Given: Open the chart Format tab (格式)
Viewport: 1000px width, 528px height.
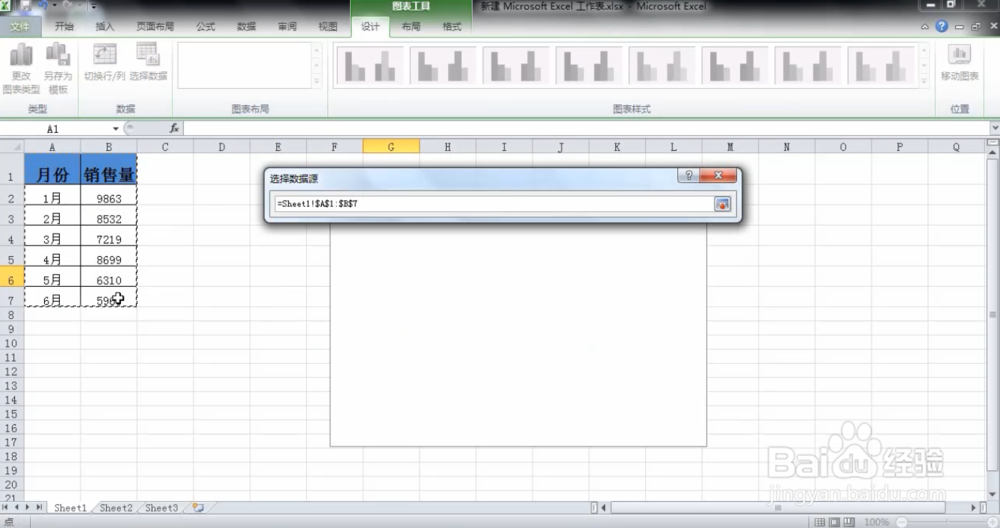Looking at the screenshot, I should (452, 26).
